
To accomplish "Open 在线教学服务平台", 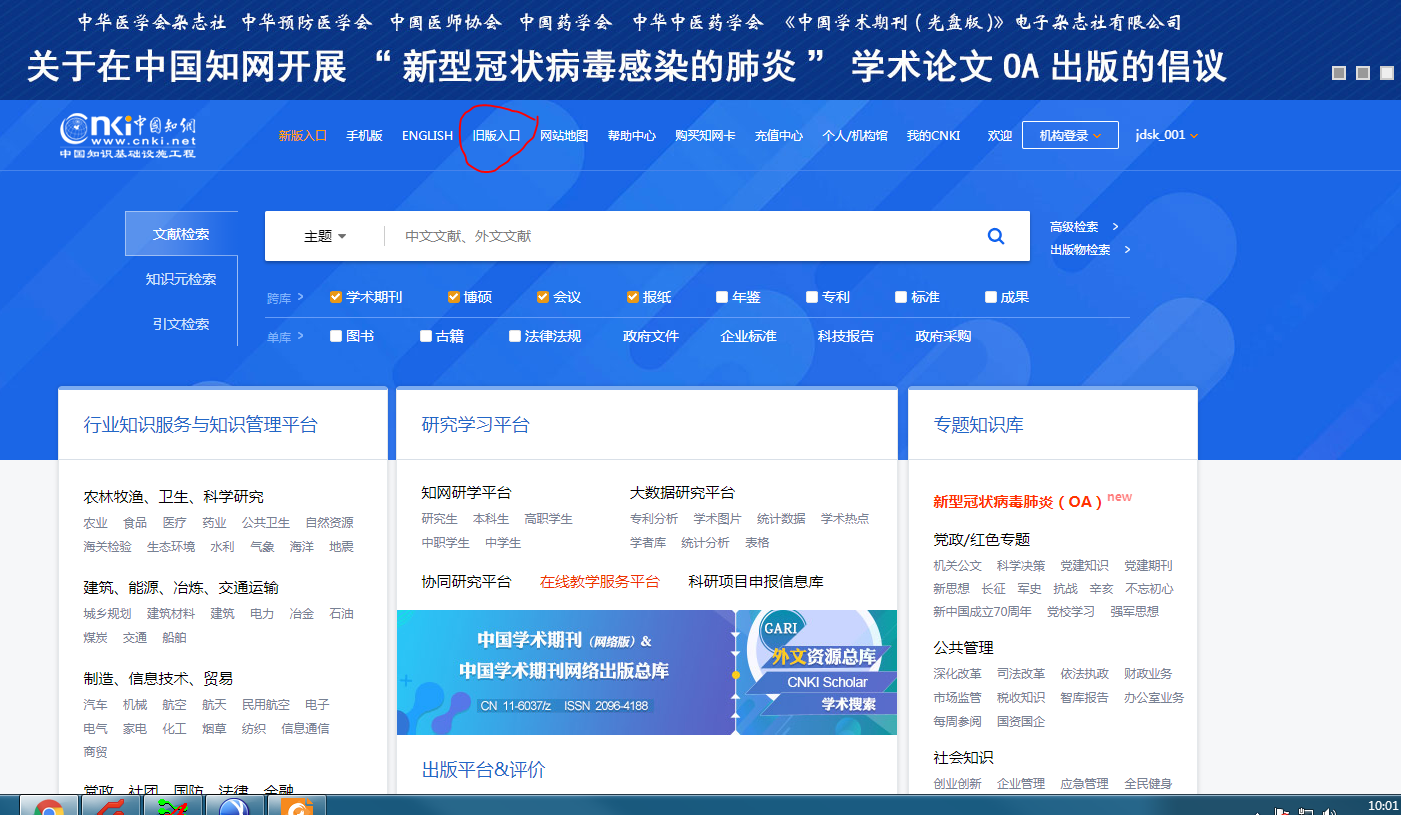I will coord(600,581).
